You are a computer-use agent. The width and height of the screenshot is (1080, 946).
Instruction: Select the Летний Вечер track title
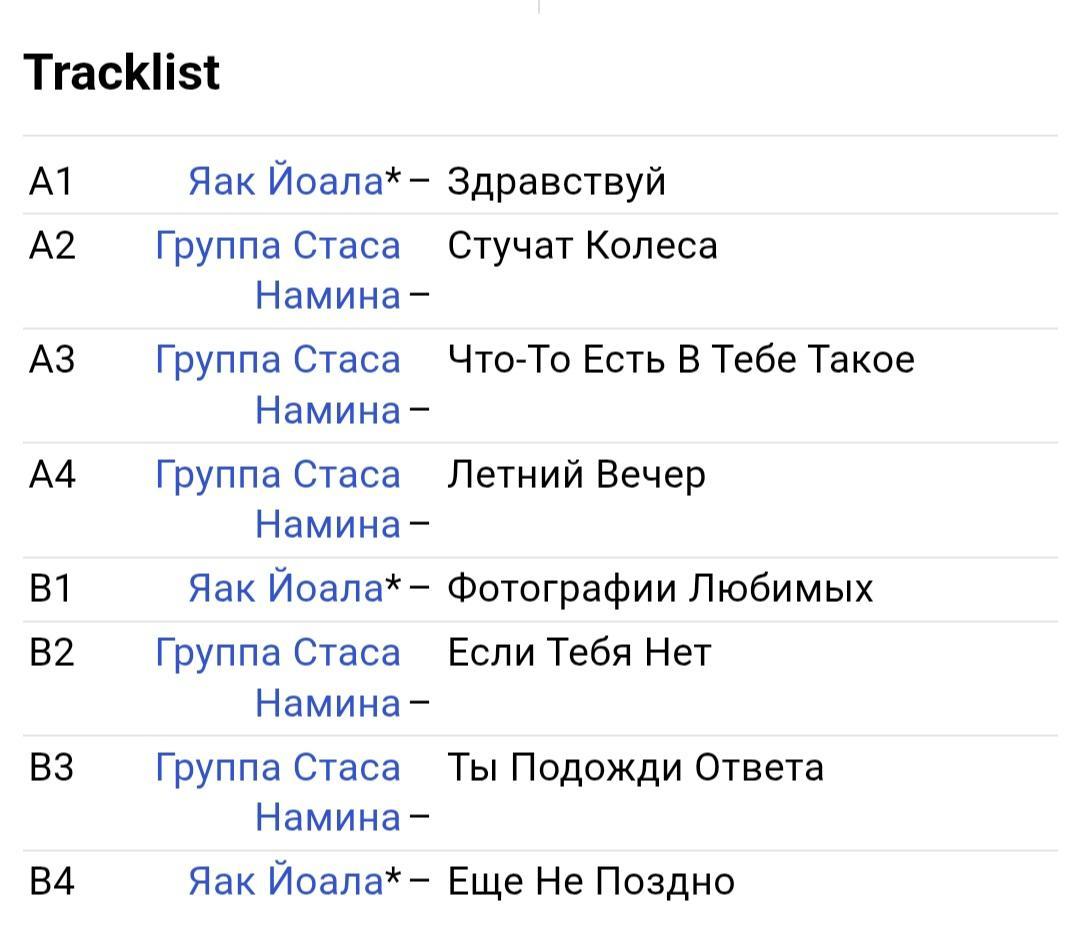pyautogui.click(x=576, y=474)
